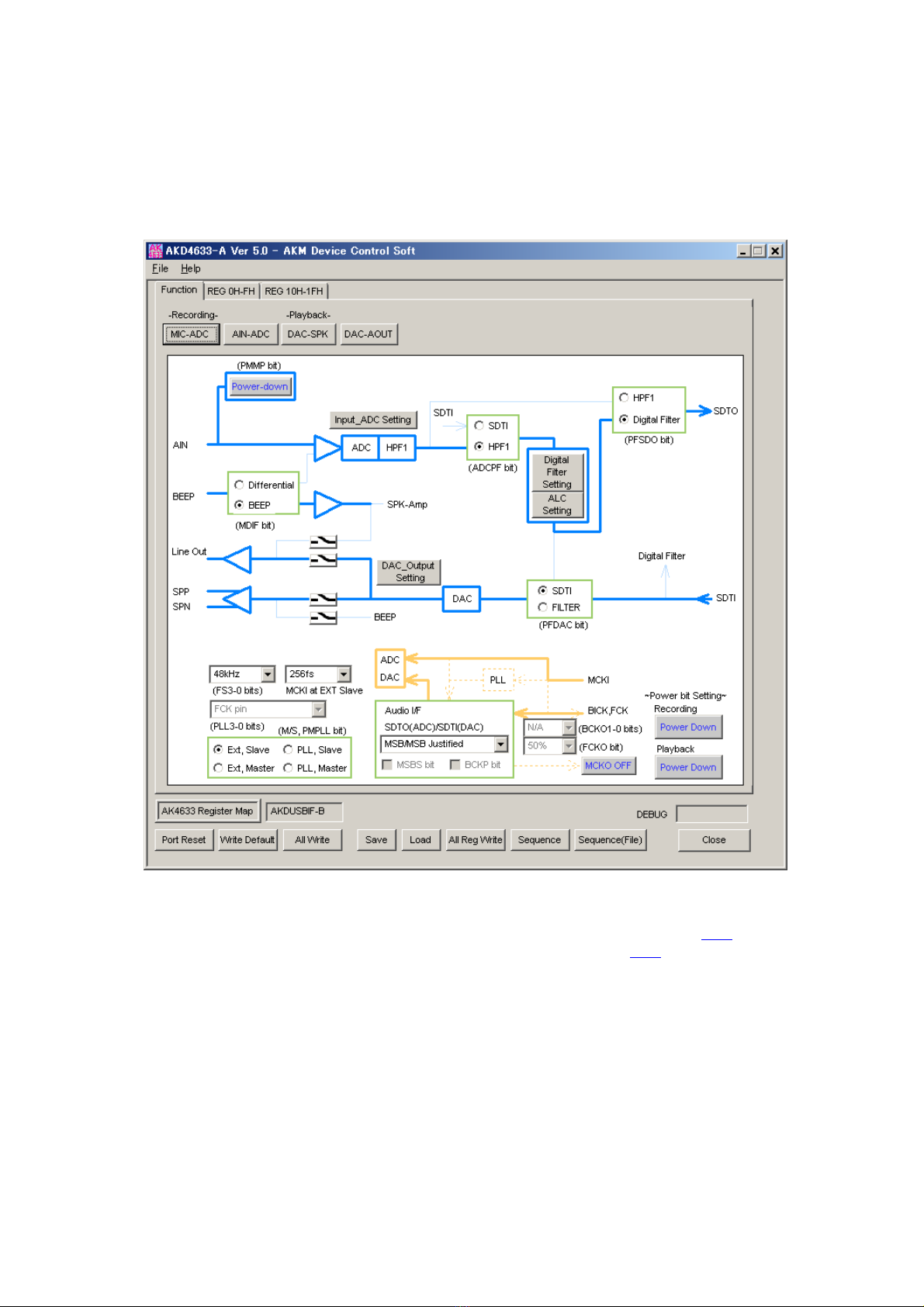
Task: Click the AIN input amplifier triangle before ADC
Action: point(327,448)
